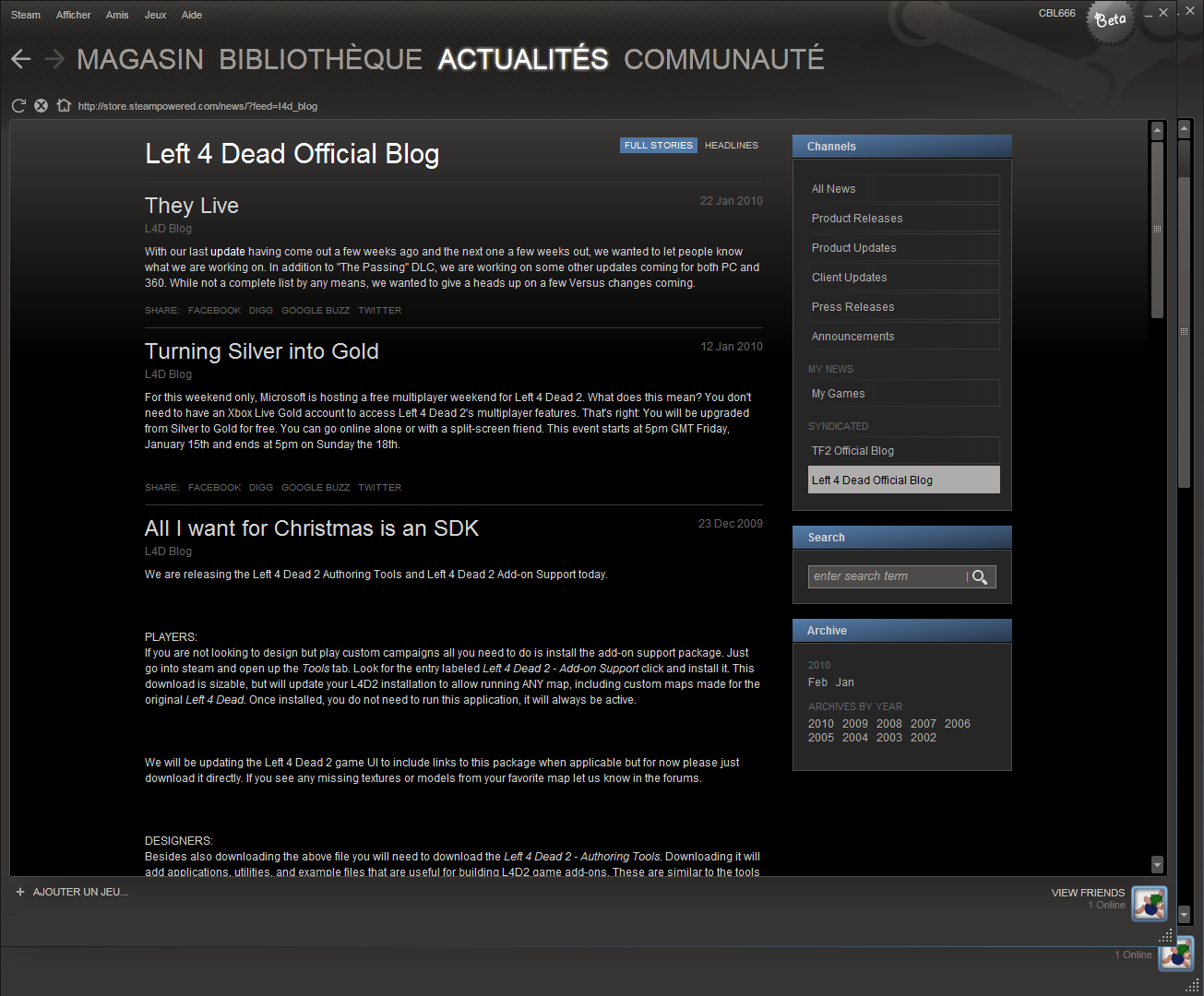Open the My Games channel
The image size is (1204, 996).
point(904,393)
